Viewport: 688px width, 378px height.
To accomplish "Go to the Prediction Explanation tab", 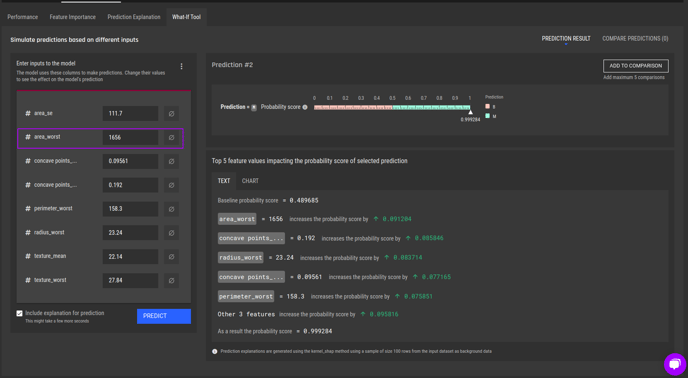I will click(x=134, y=17).
